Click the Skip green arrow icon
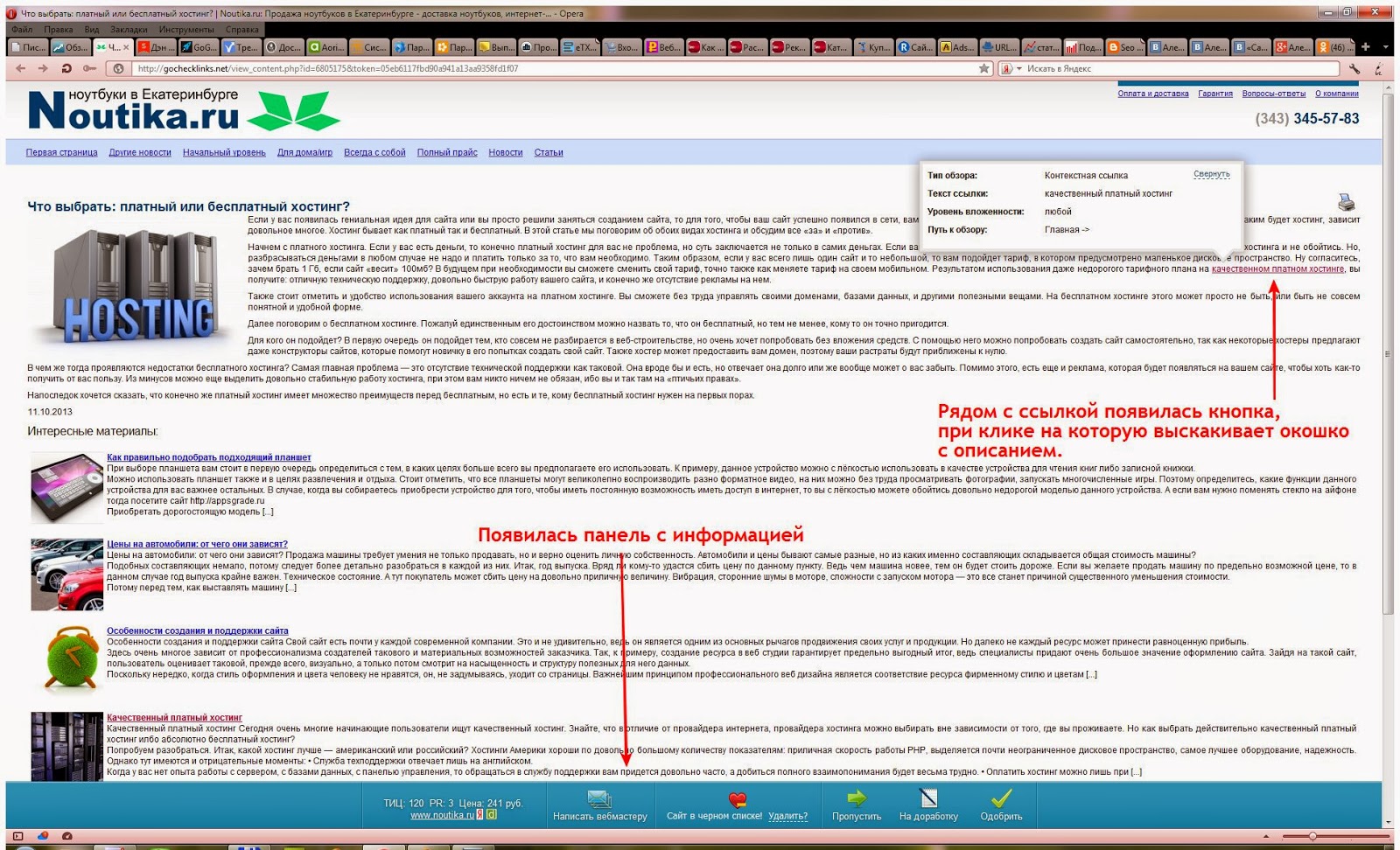The image size is (1400, 850). [857, 798]
